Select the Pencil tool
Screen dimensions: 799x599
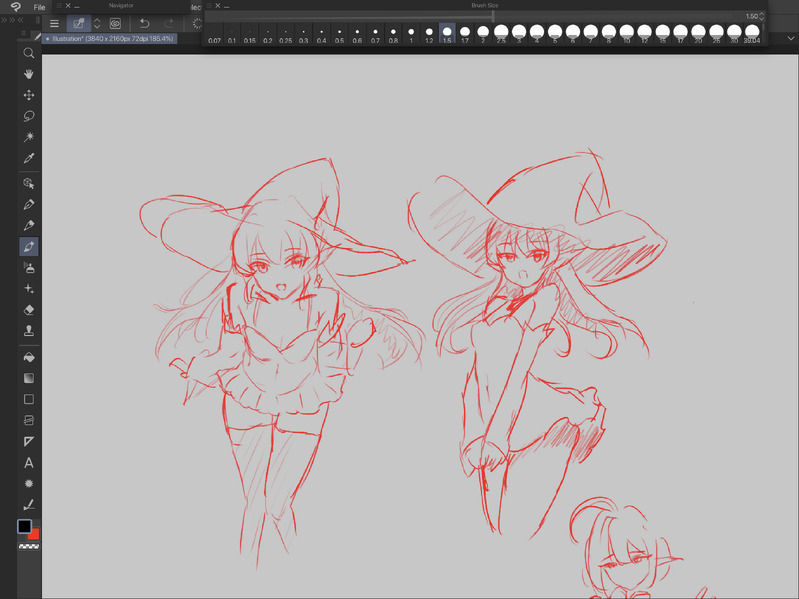29,226
